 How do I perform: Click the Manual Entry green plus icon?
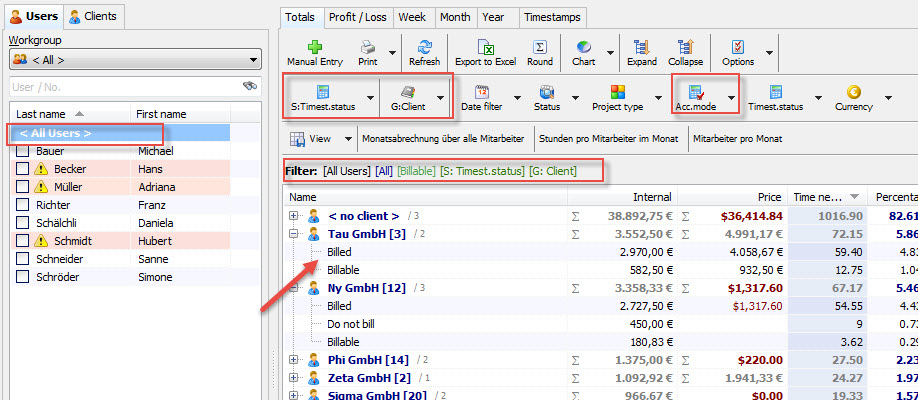(x=315, y=47)
